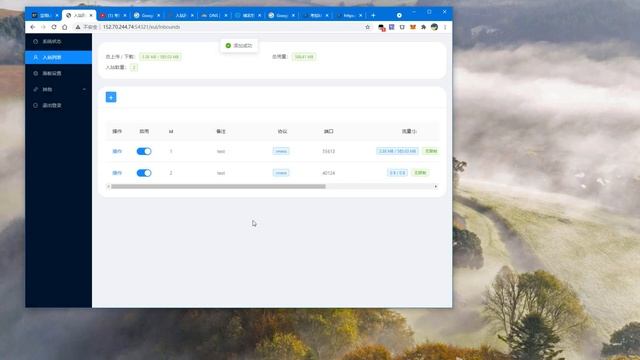This screenshot has height=360, width=640.
Task: Click the Chrome profile avatar
Action: [x=434, y=27]
